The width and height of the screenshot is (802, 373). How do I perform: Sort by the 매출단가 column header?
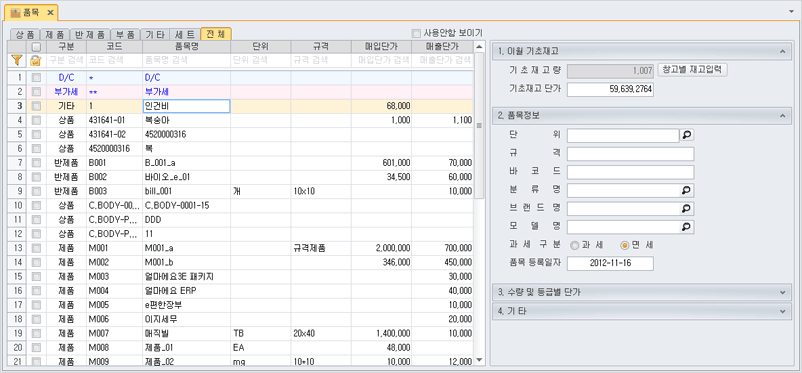click(x=442, y=47)
